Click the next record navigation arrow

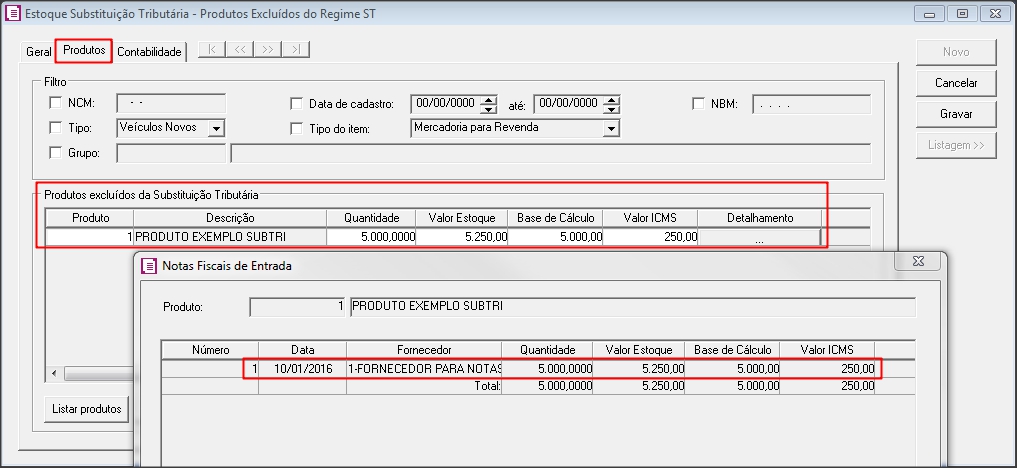pos(268,49)
